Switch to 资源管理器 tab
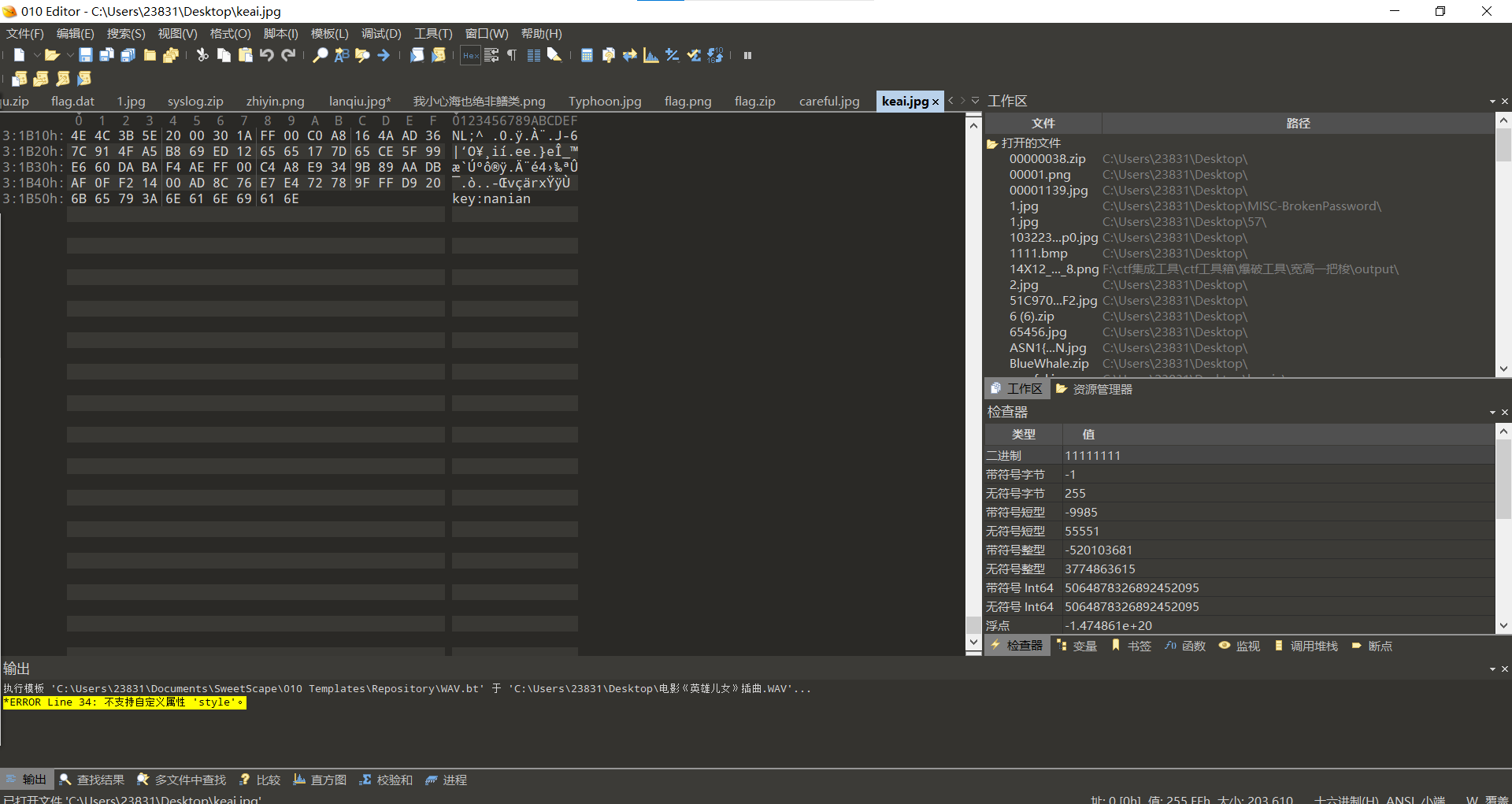Image resolution: width=1512 pixels, height=804 pixels. (x=1094, y=389)
